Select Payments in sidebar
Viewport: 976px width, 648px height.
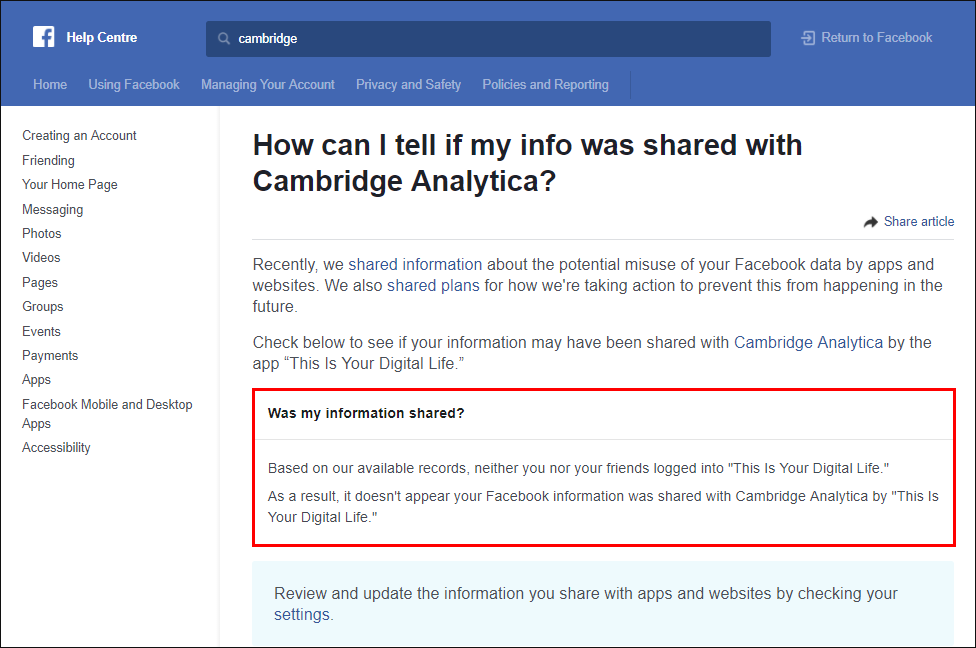click(50, 356)
